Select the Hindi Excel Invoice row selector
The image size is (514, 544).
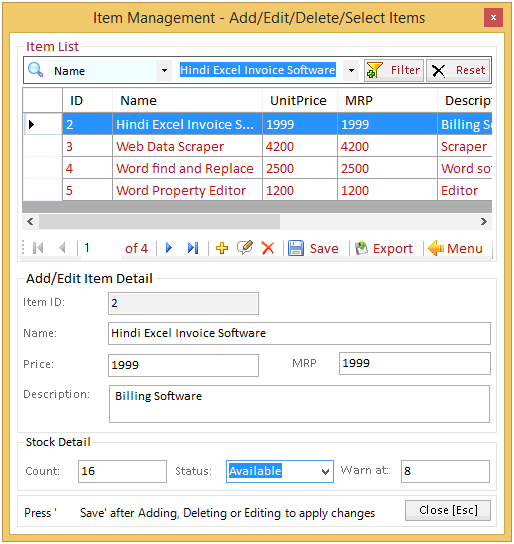coord(42,124)
